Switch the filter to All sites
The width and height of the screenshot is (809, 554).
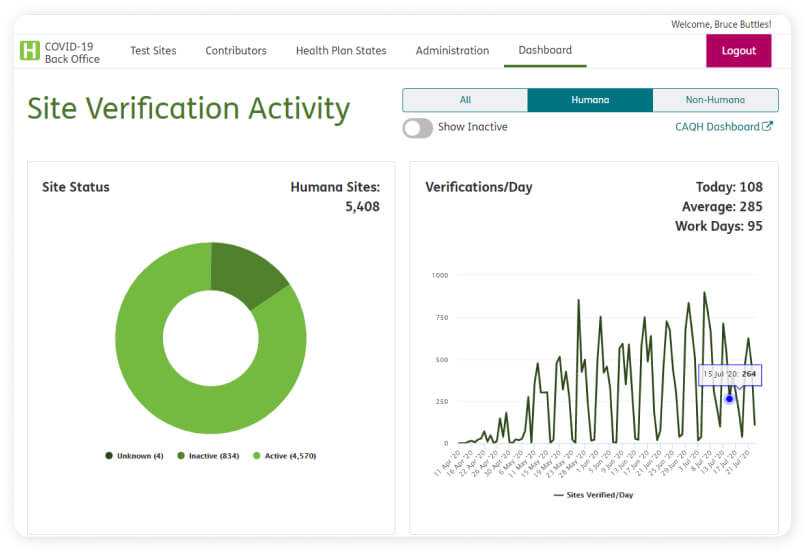(465, 100)
